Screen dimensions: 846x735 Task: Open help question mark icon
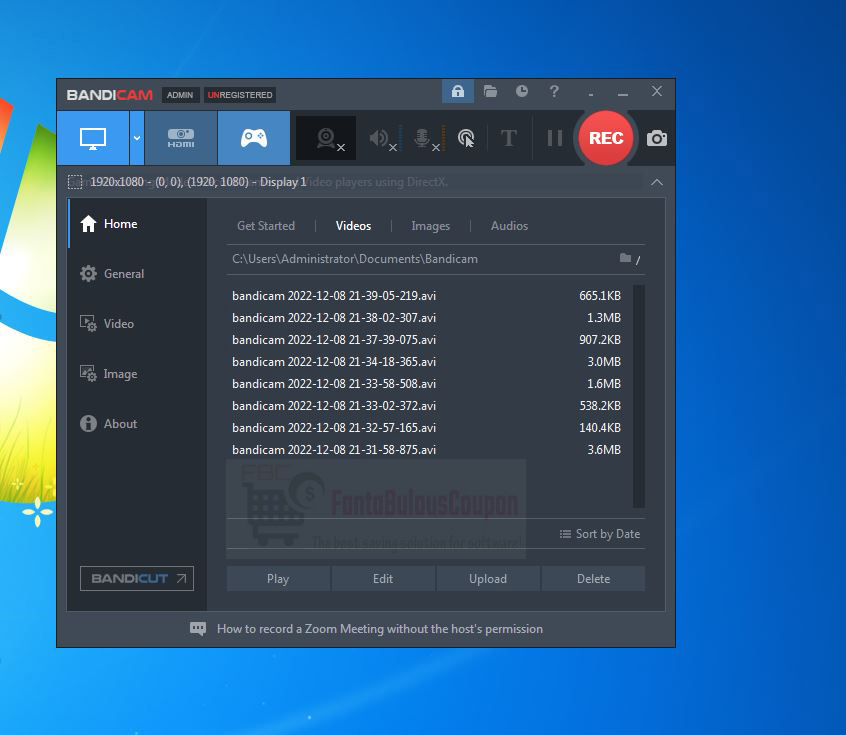554,91
